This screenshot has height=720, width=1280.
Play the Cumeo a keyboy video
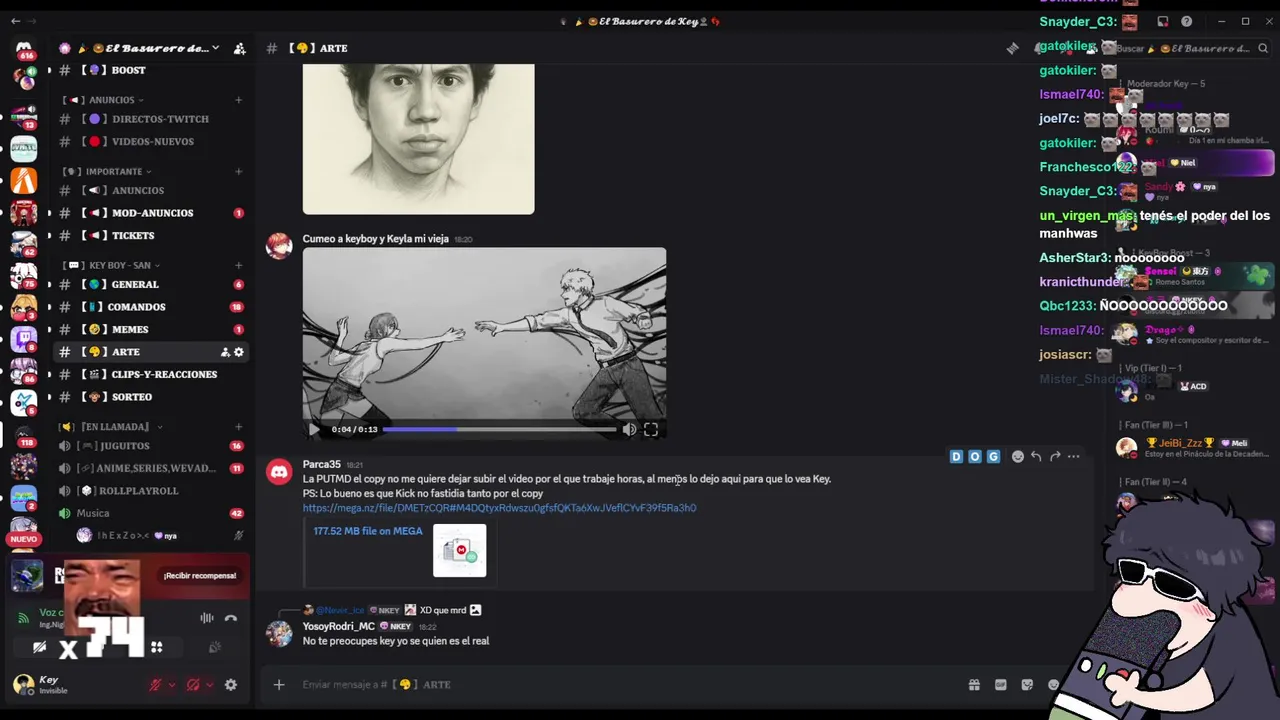point(314,430)
